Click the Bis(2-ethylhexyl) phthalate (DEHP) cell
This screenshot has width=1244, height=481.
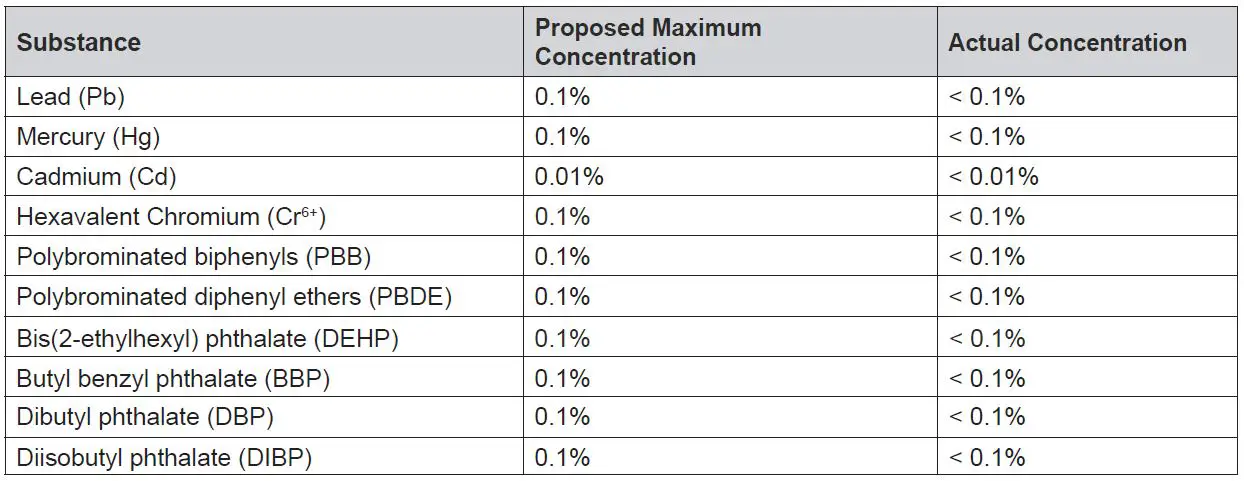pyautogui.click(x=208, y=338)
